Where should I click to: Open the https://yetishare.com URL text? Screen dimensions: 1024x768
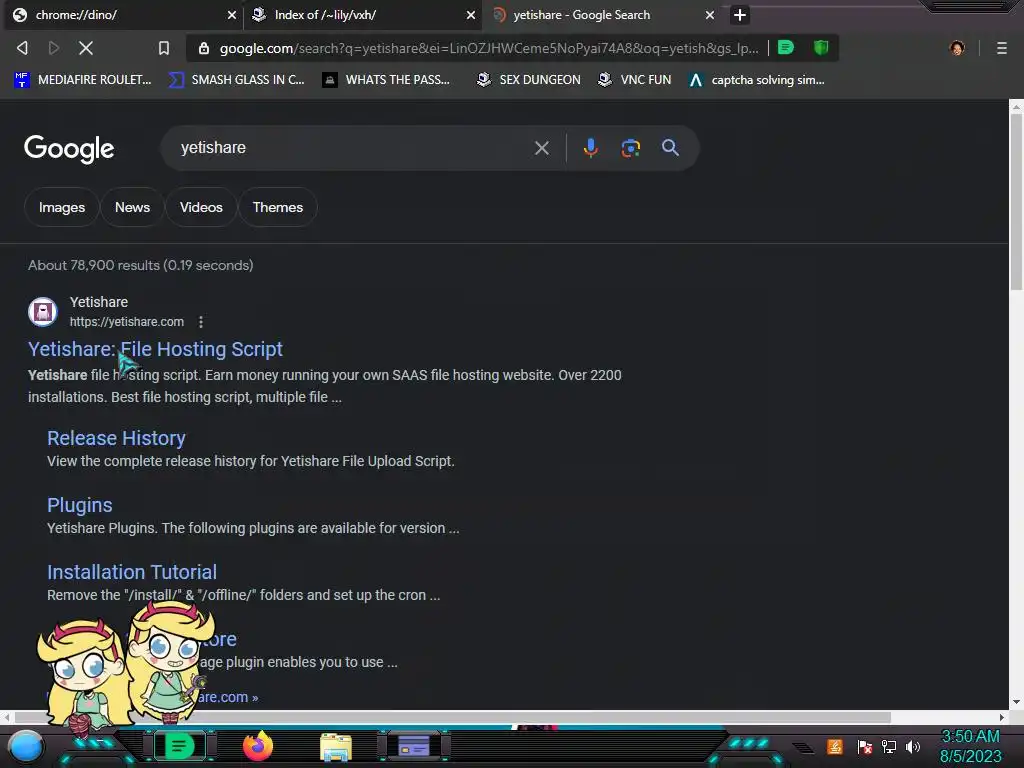[127, 322]
